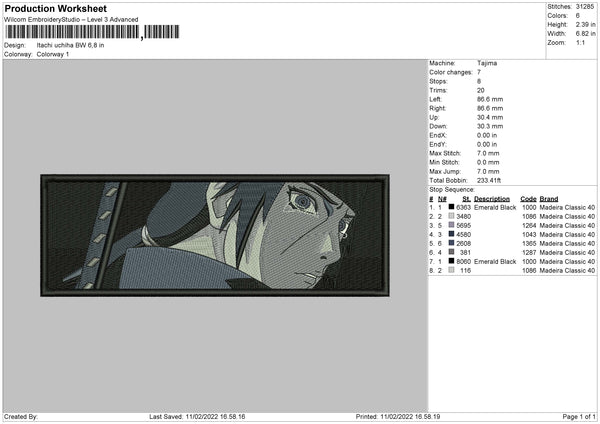
Task: Click 'Emerald Black' in stop row 1
Action: [495, 207]
